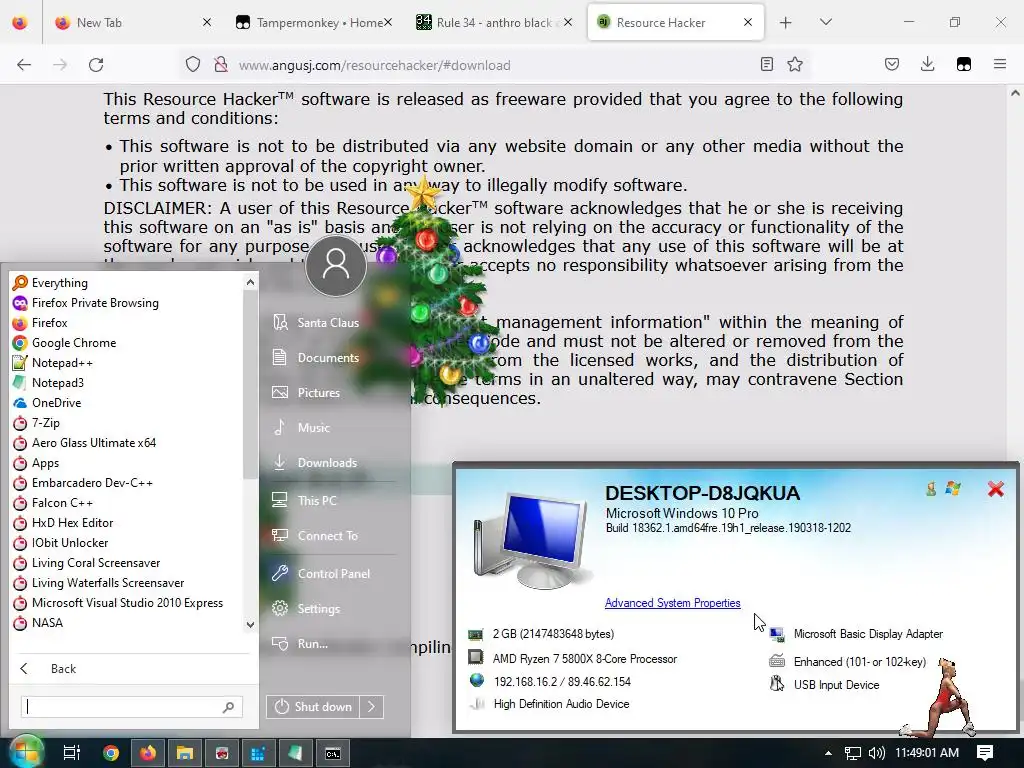Switch to the Tampermonkey Home tab
1024x768 pixels.
tap(313, 22)
